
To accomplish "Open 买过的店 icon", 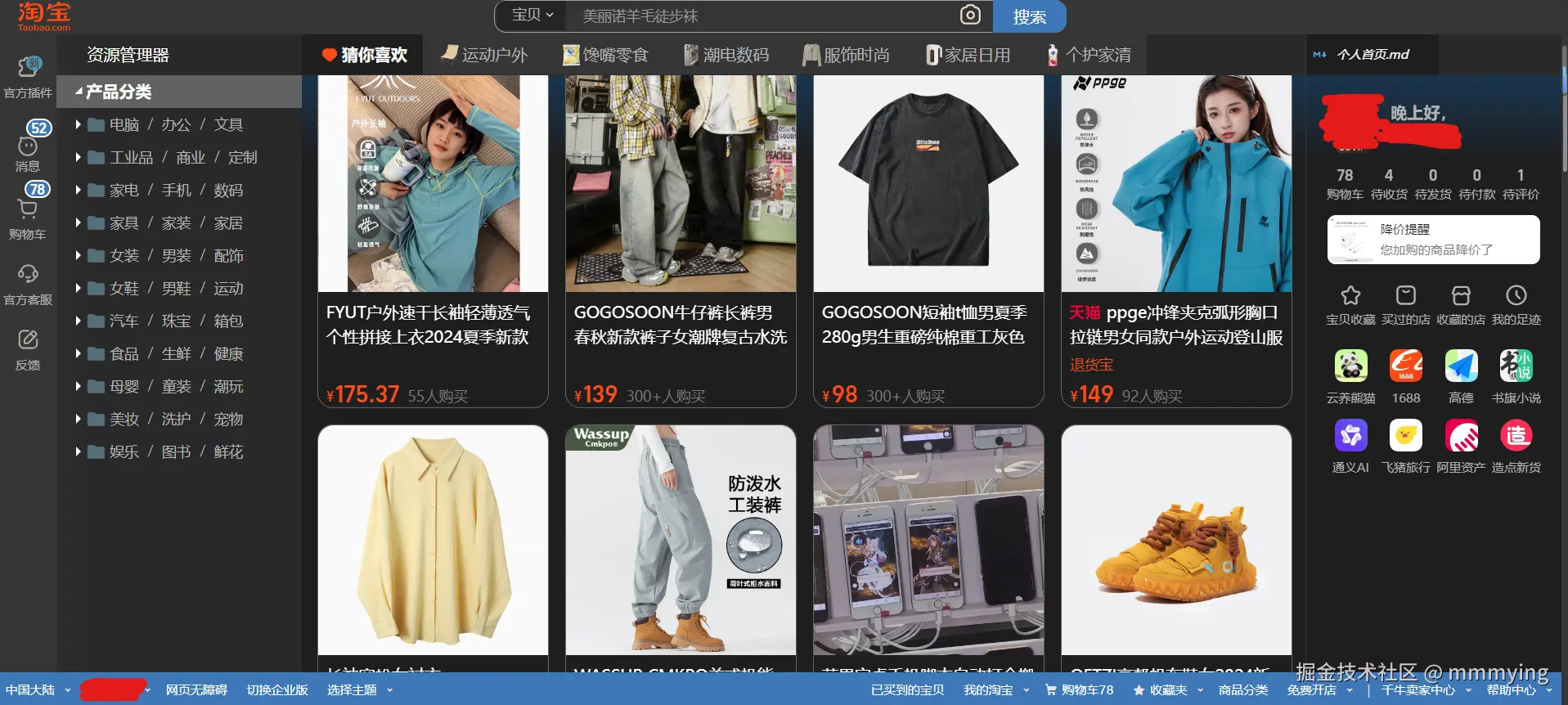I will [1406, 295].
